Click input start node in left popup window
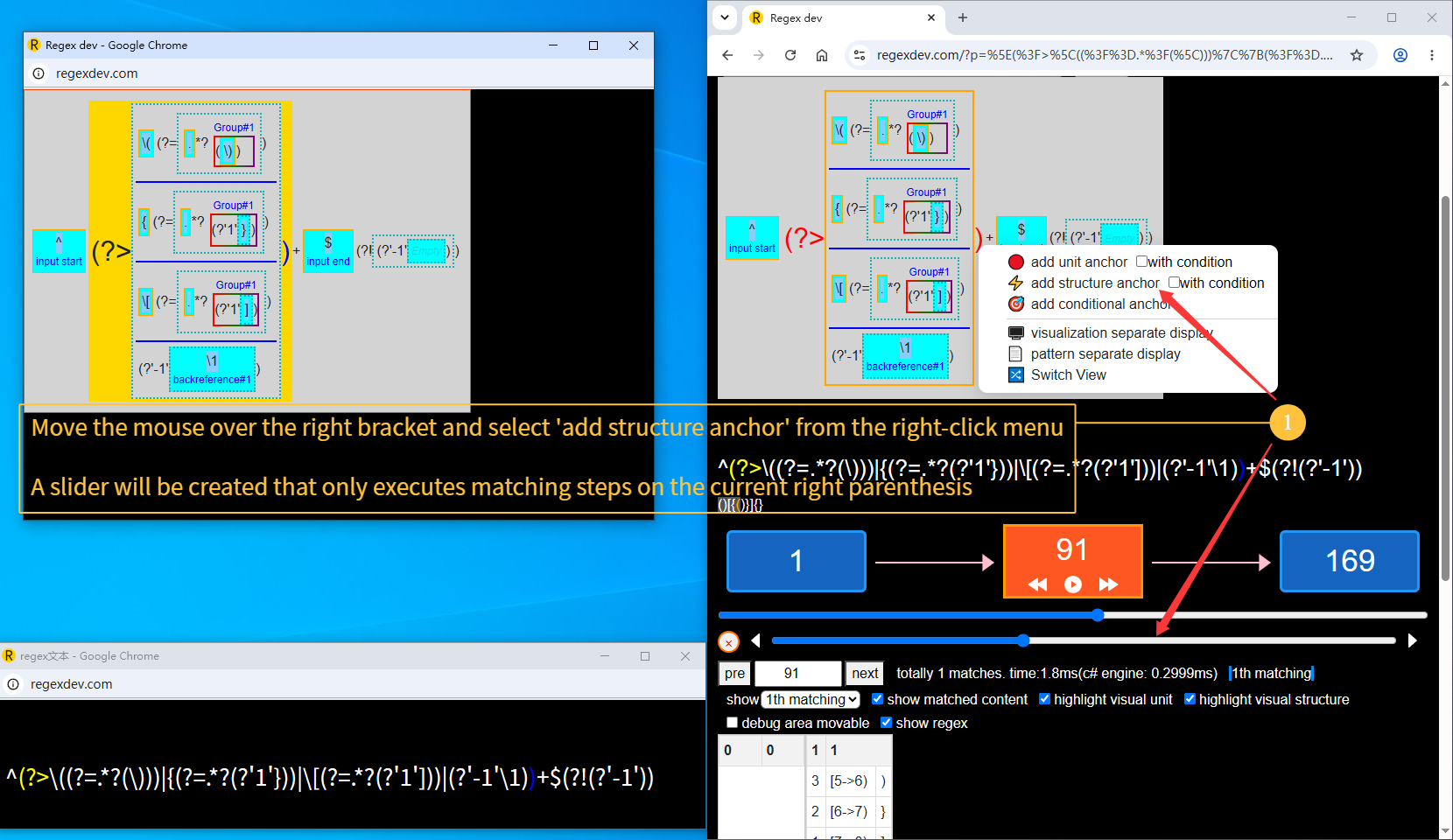1453x840 pixels. pos(59,251)
